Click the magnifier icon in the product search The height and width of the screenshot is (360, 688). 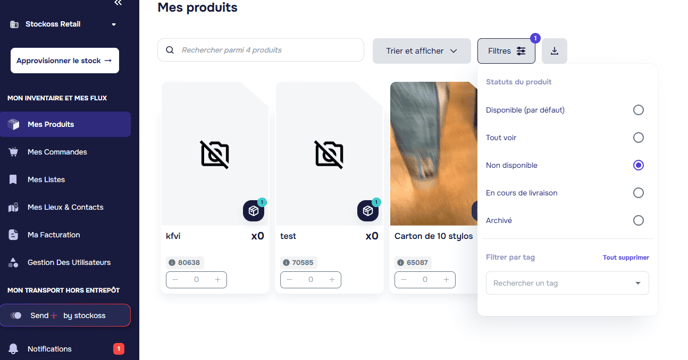click(x=170, y=50)
